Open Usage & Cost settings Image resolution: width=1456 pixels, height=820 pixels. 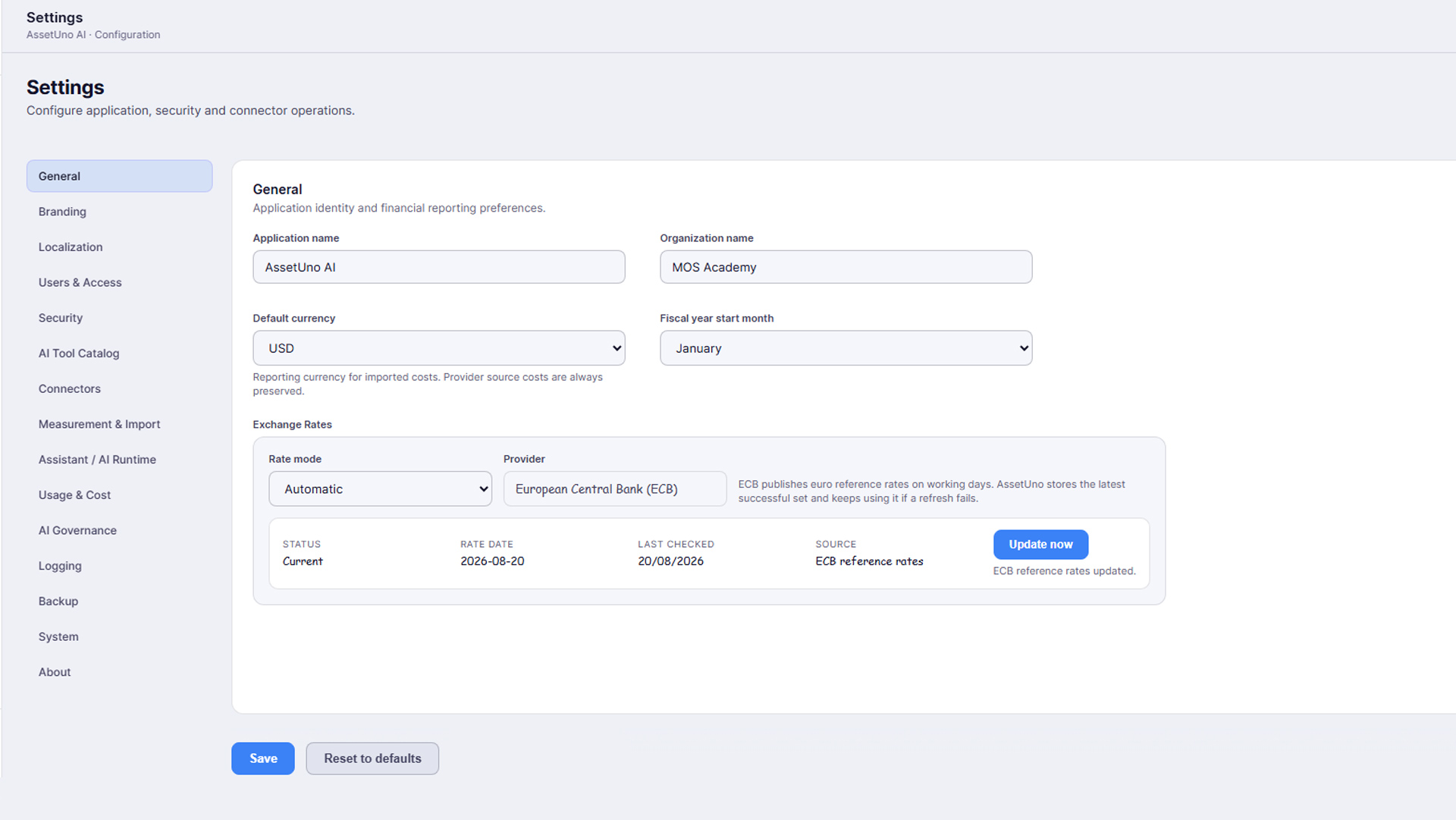tap(119, 495)
